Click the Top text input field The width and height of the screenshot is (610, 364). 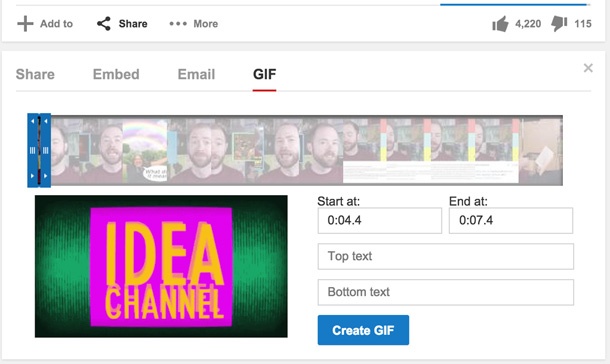445,256
